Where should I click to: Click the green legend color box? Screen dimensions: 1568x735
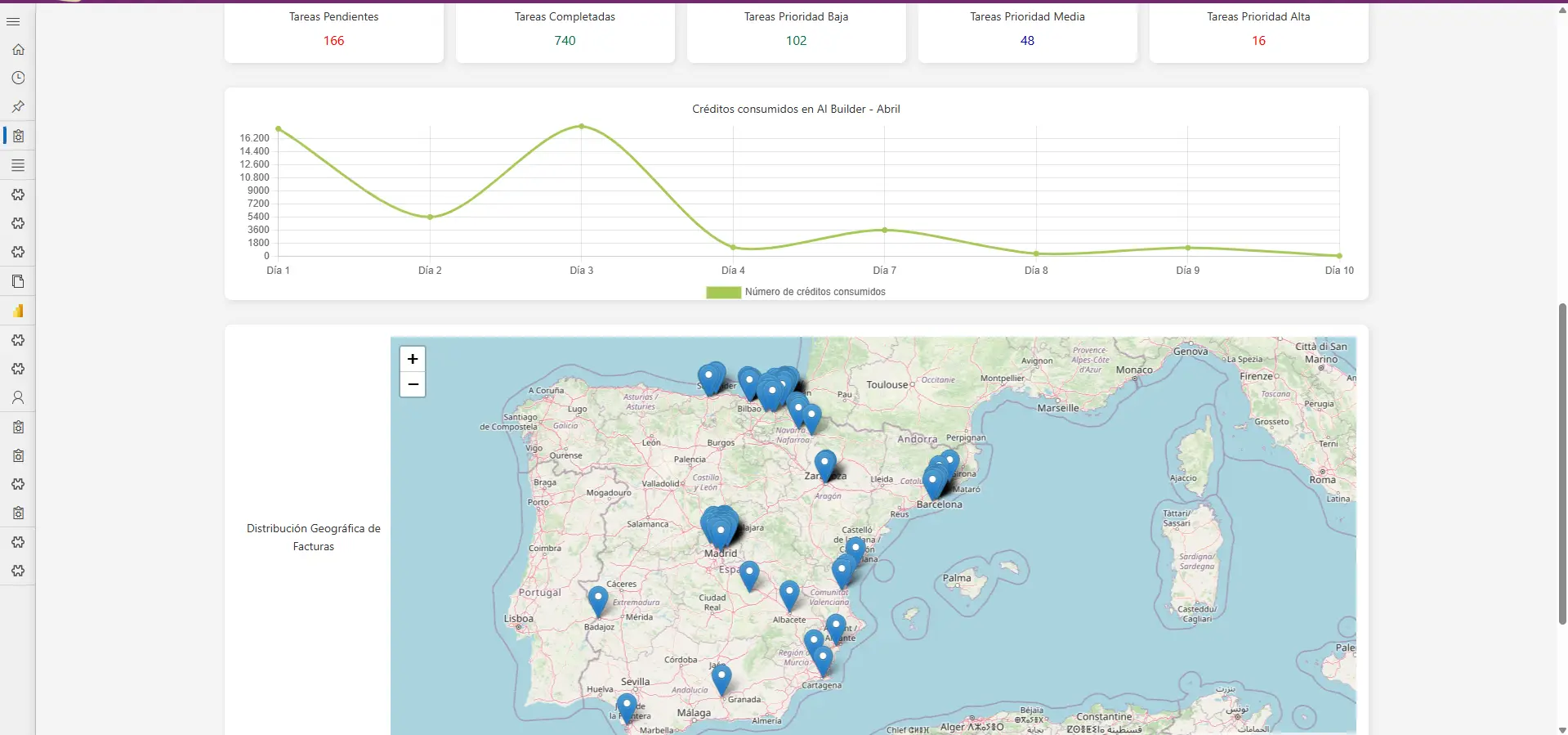(x=723, y=292)
